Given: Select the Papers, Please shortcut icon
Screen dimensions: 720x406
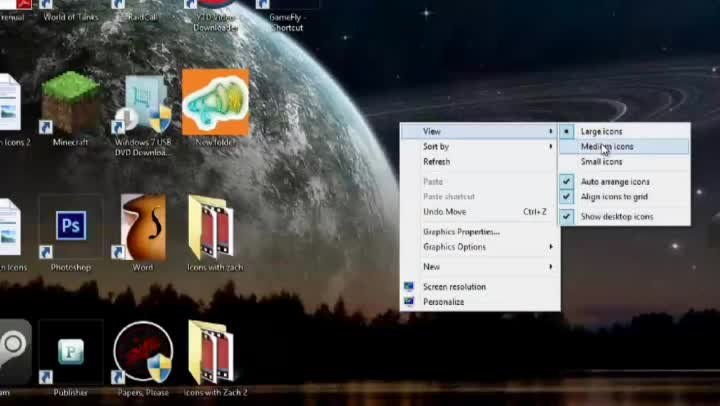Looking at the screenshot, I should 143,352.
